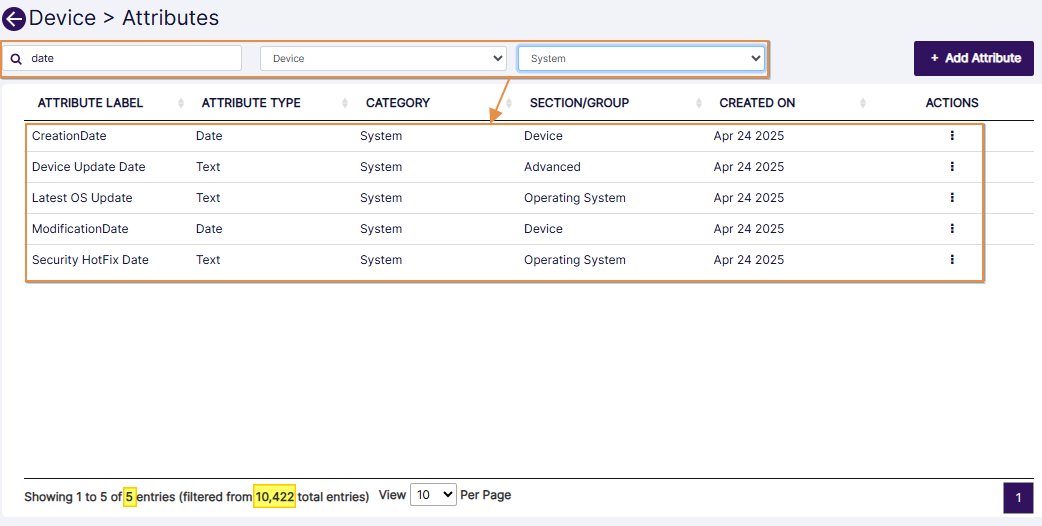Click the Attribute Label column header
Screen dimensions: 1042x526
pyautogui.click(x=90, y=103)
